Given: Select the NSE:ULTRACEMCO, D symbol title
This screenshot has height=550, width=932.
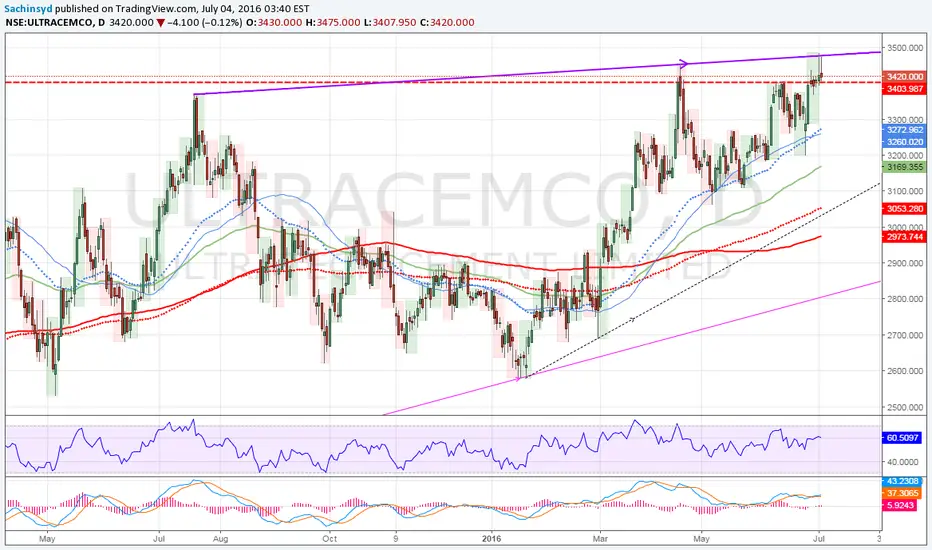Looking at the screenshot, I should 55,23.
